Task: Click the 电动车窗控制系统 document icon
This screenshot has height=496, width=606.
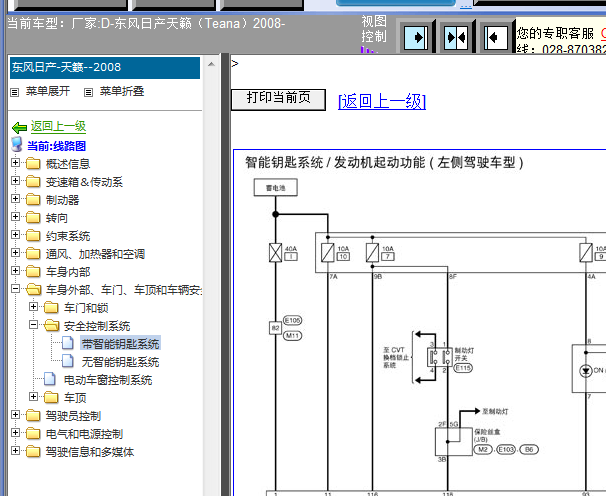Action: click(50, 379)
